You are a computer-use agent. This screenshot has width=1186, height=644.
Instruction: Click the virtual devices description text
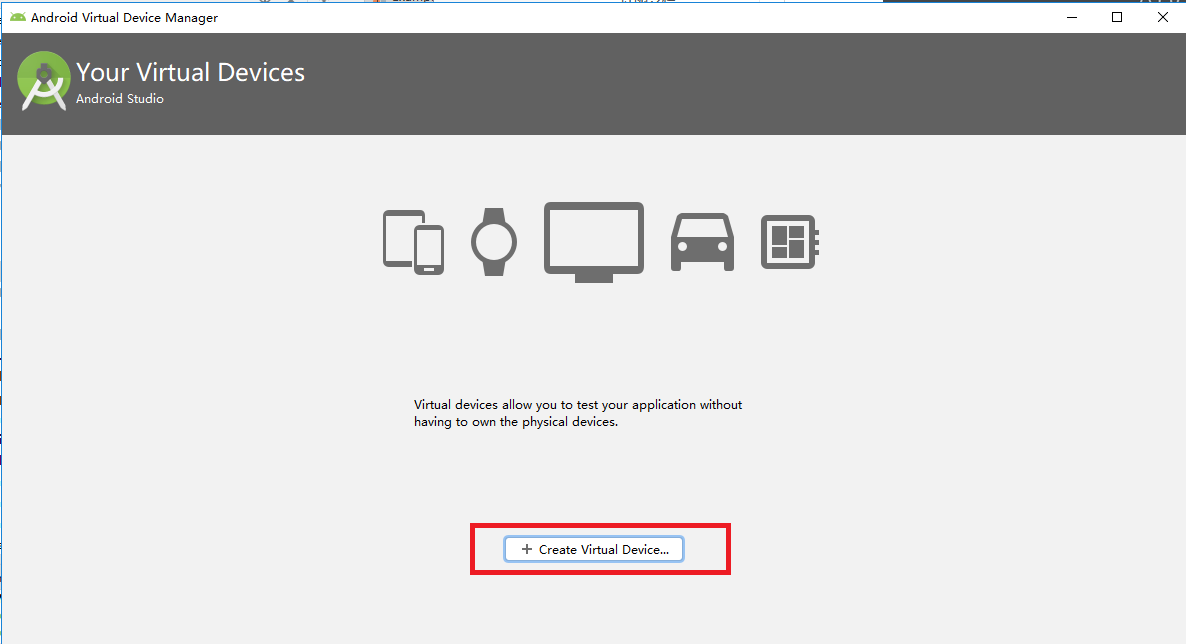(578, 413)
